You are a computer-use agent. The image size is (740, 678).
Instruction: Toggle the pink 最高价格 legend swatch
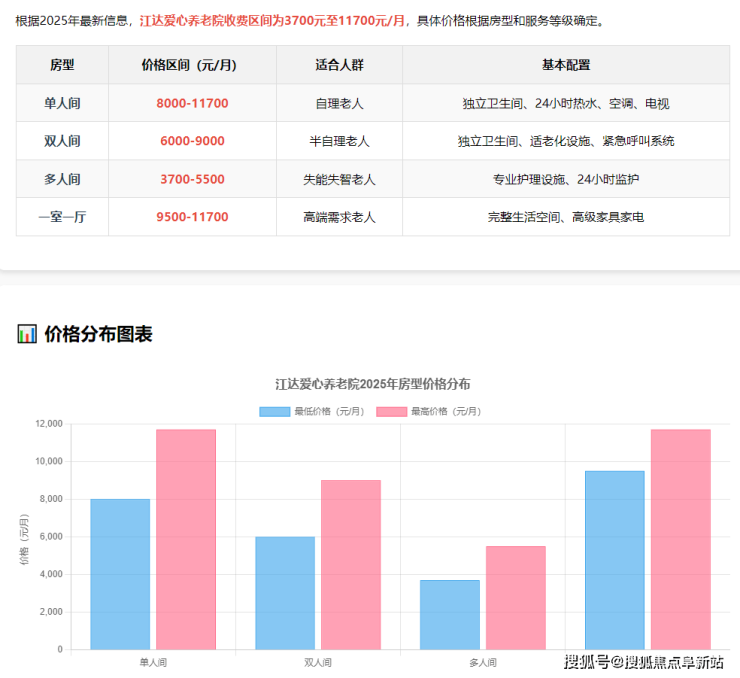391,411
